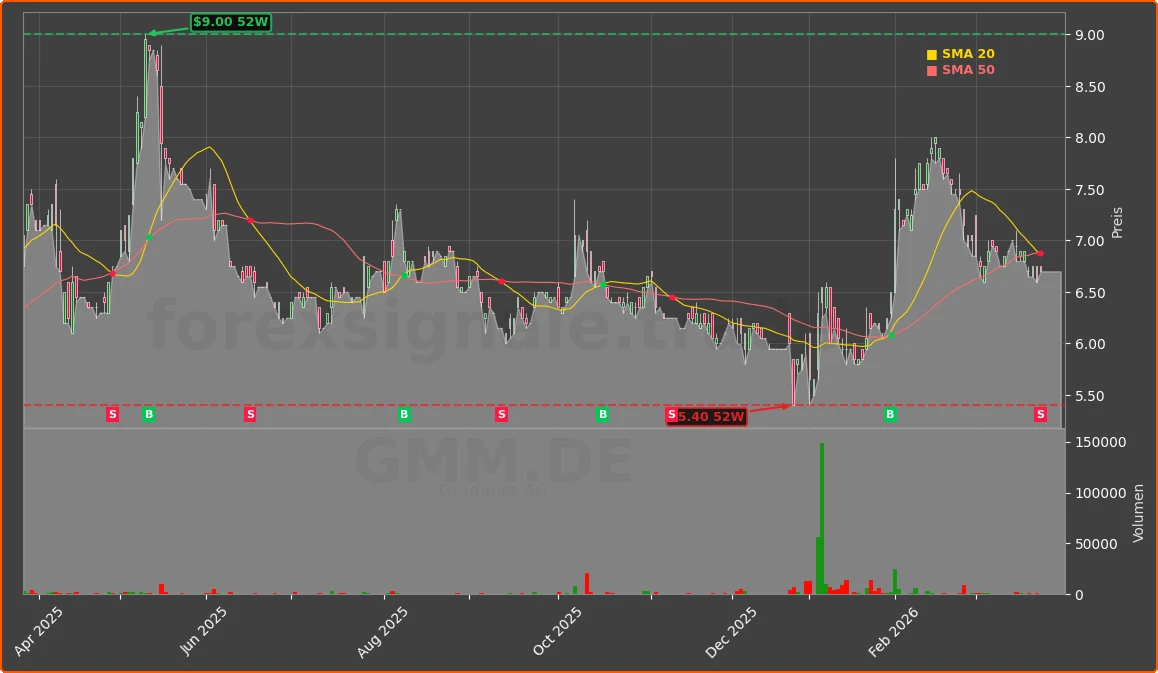The width and height of the screenshot is (1158, 673).
Task: Click the Dec 2025 date label
Action: 731,633
